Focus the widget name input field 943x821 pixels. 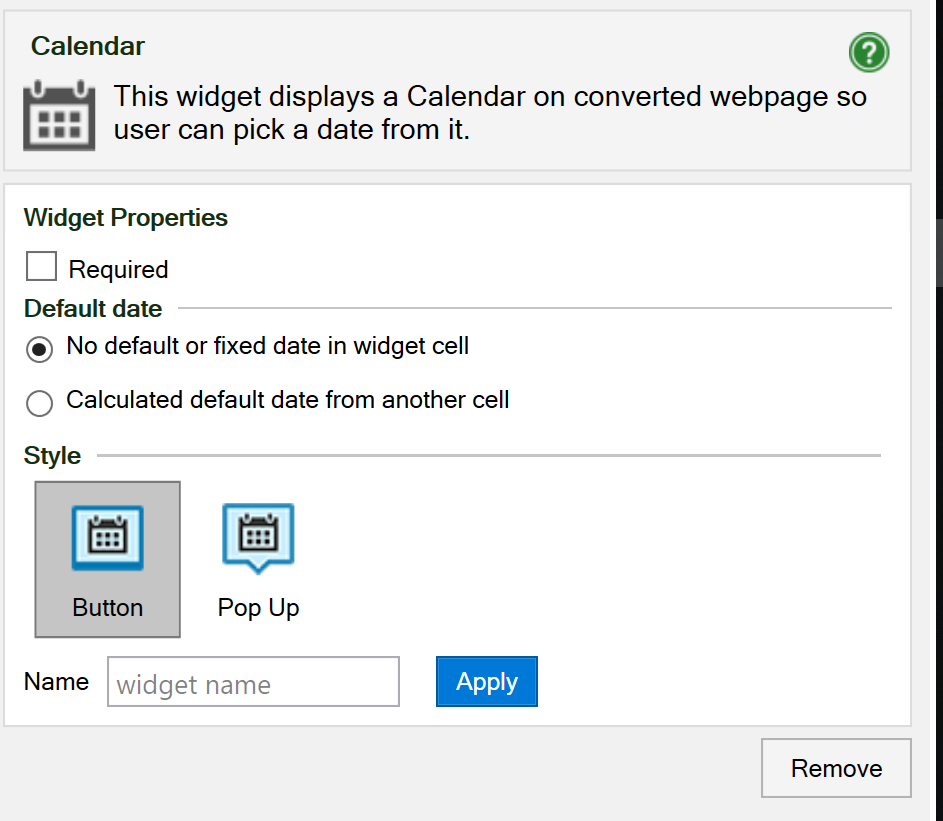click(253, 681)
